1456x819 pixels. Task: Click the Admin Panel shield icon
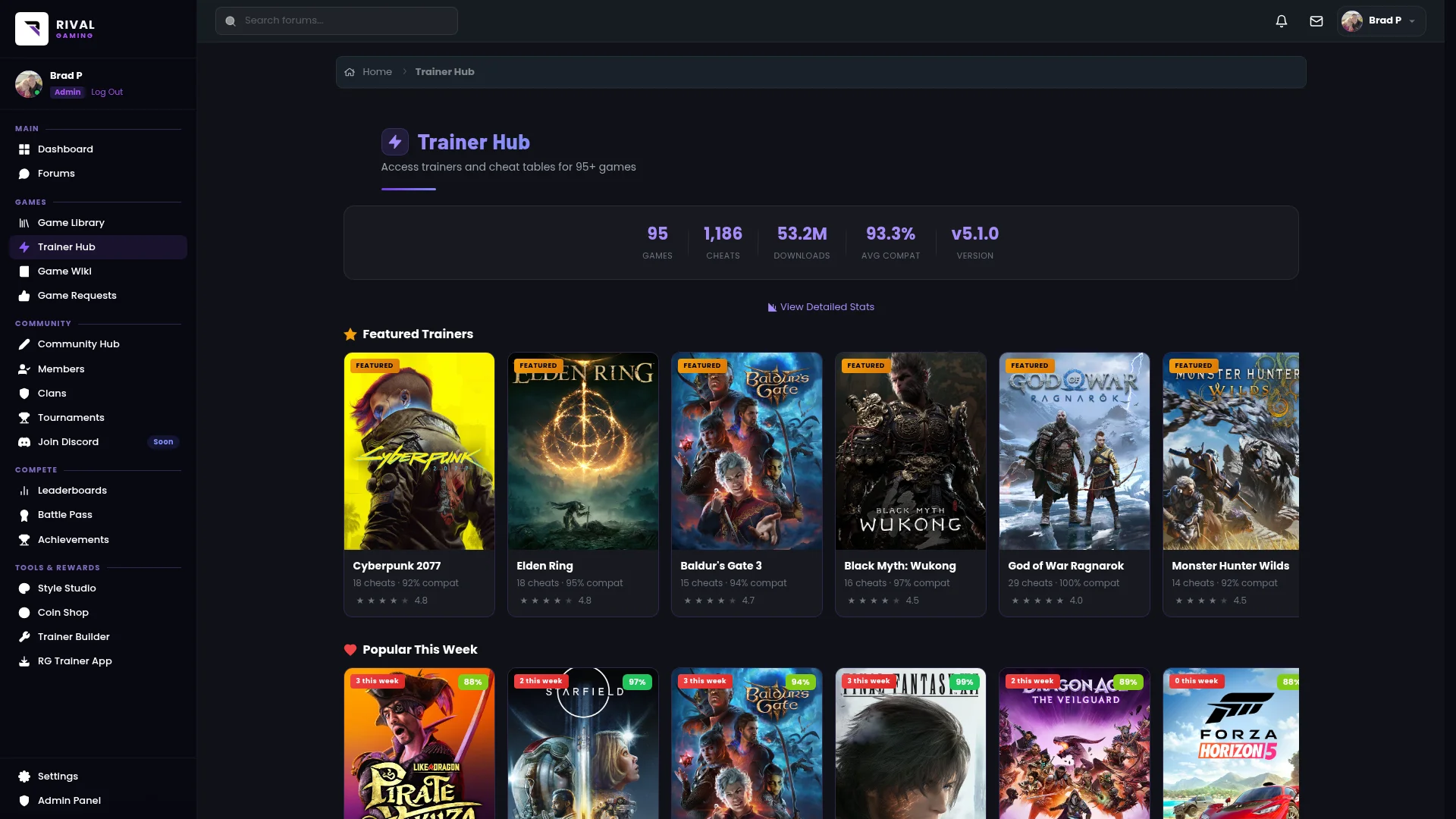point(24,801)
